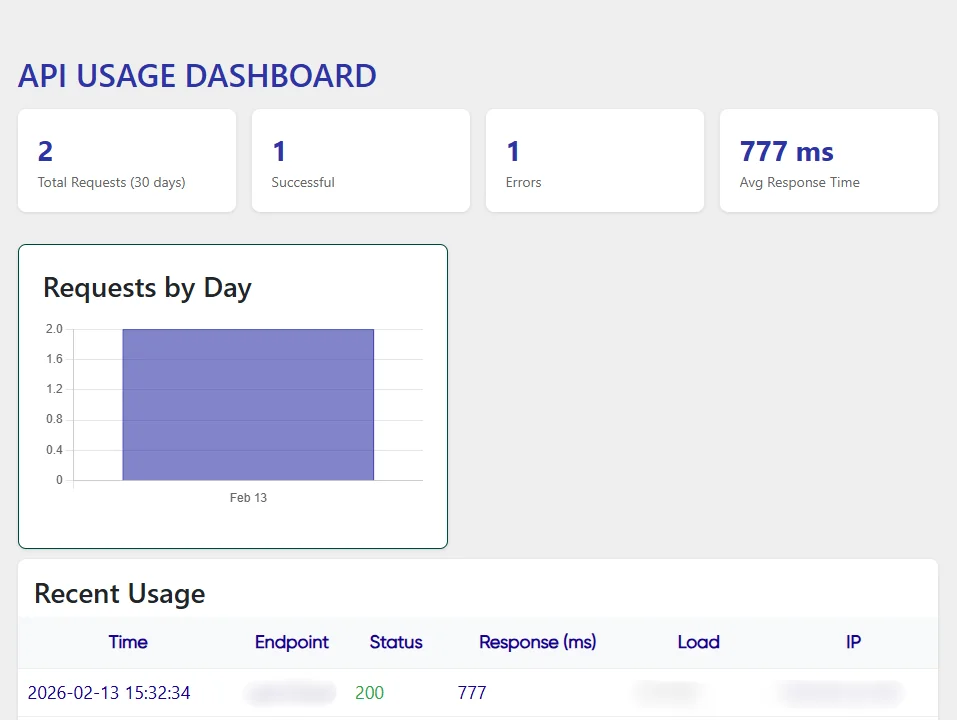This screenshot has height=720, width=957.
Task: Click the Status column header
Action: pos(396,642)
